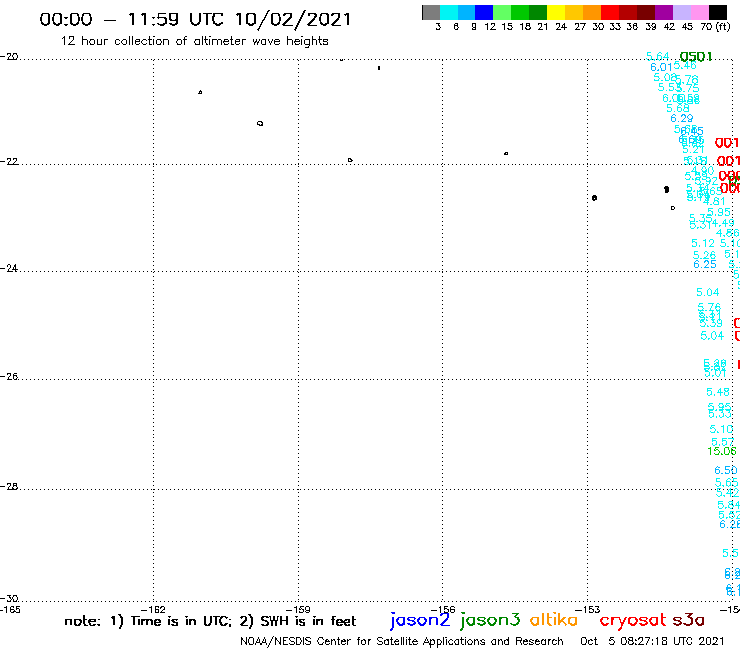
Task: Click the green 'jason3' satellite legend label
Action: 490,620
